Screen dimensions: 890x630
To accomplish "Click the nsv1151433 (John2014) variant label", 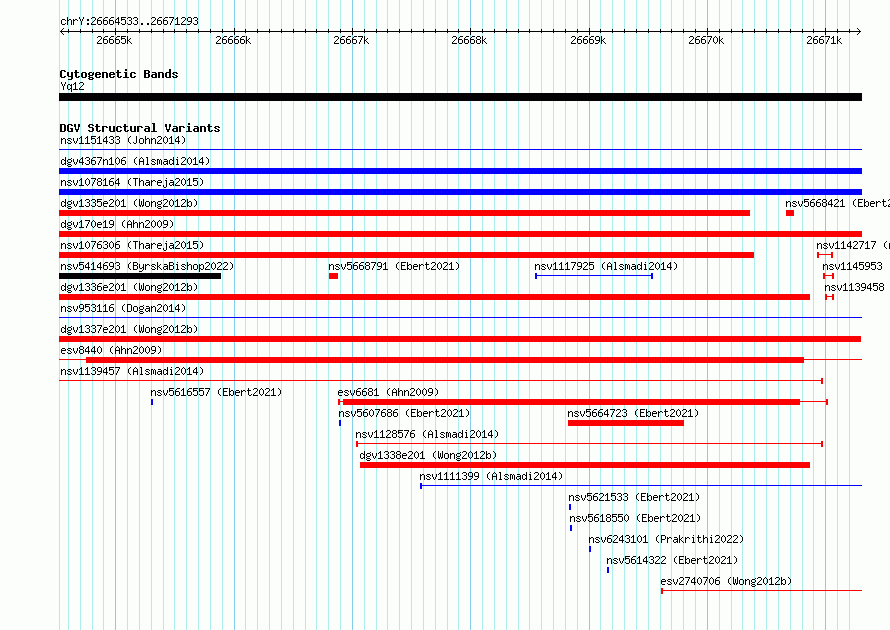I will 123,140.
